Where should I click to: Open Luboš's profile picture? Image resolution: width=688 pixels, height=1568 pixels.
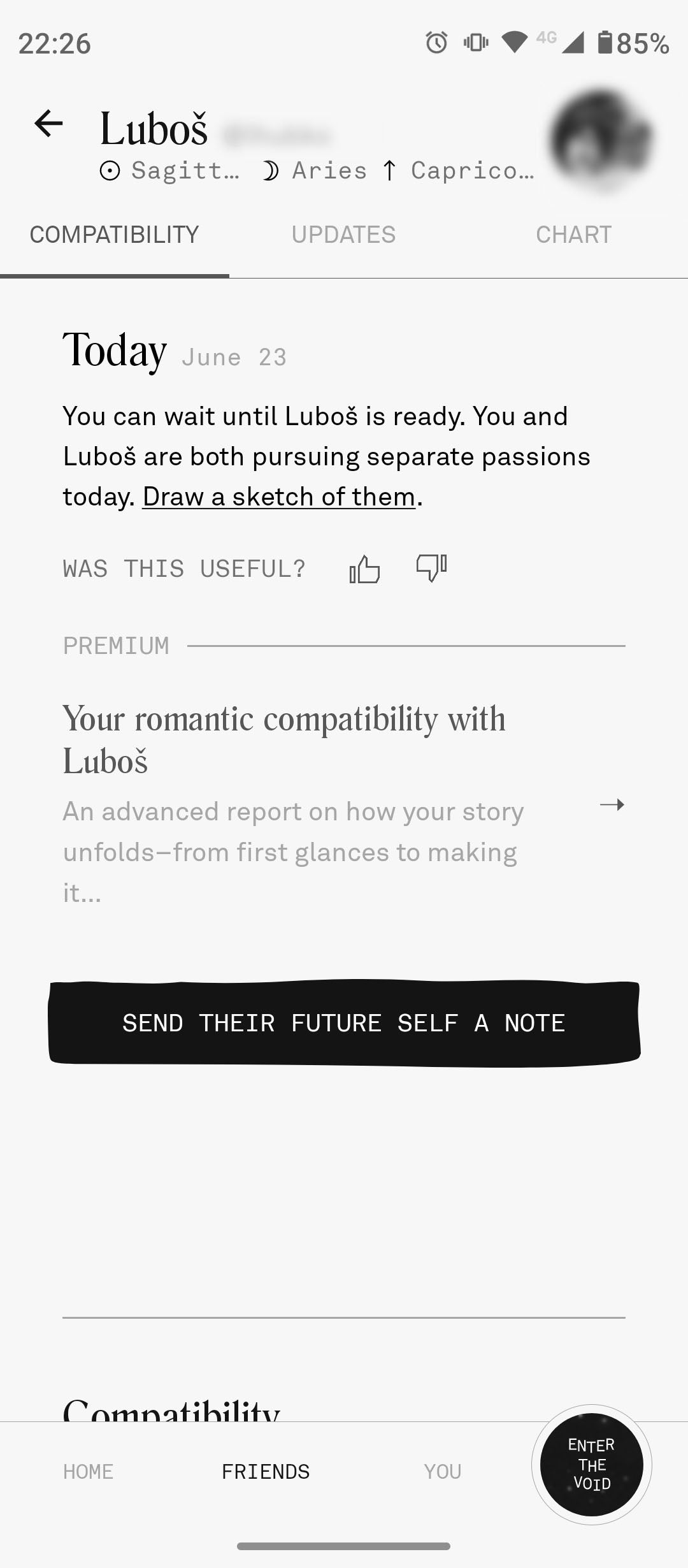(x=601, y=139)
